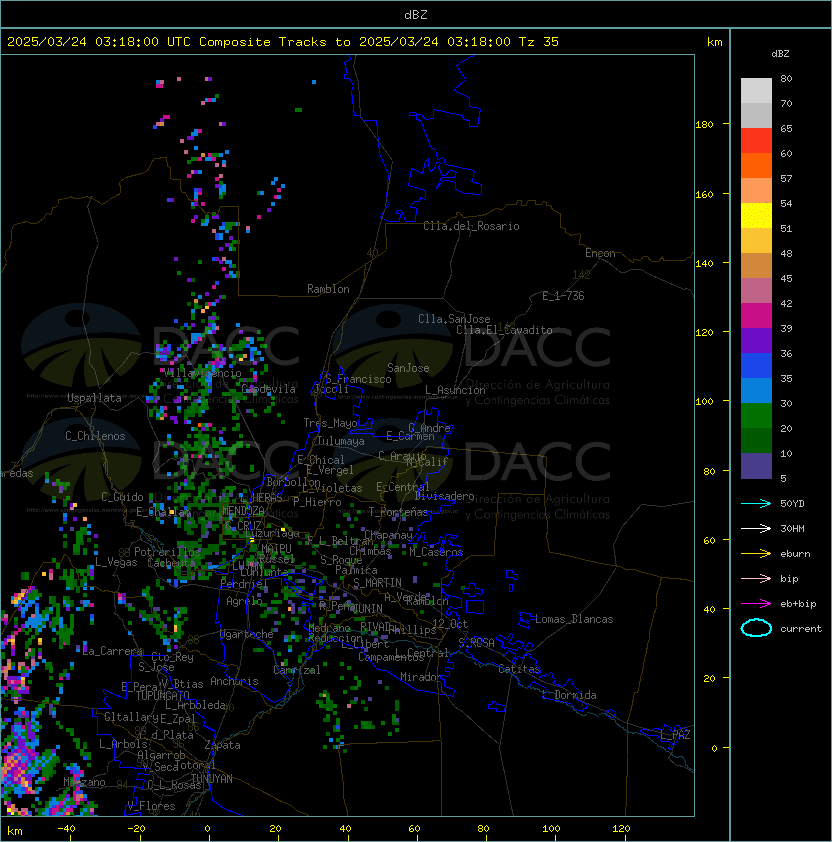Click the magenta eb+bip arrow symbol
This screenshot has height=842, width=832.
coord(756,604)
